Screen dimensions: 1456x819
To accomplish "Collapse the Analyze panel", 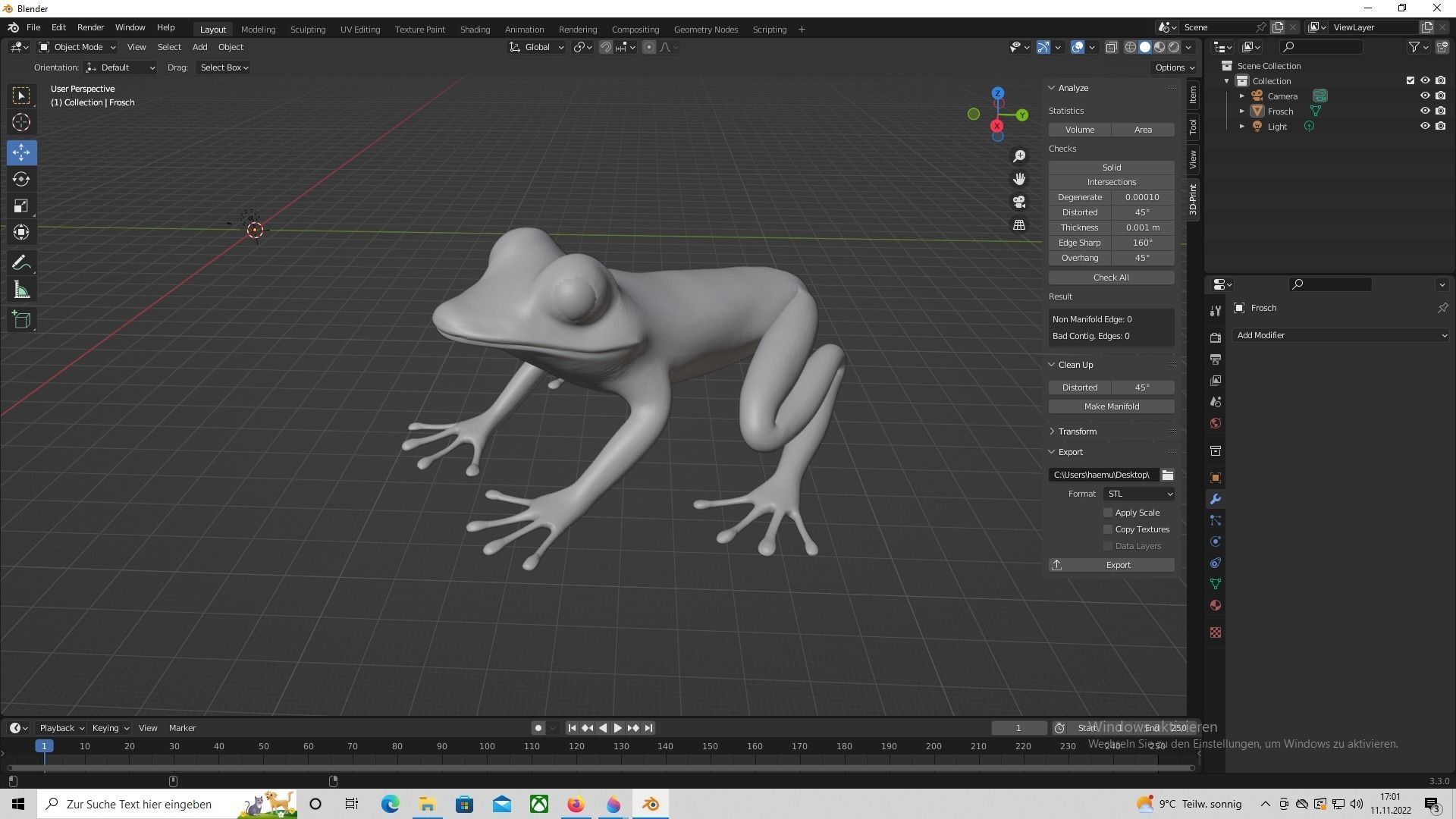I will tap(1072, 89).
